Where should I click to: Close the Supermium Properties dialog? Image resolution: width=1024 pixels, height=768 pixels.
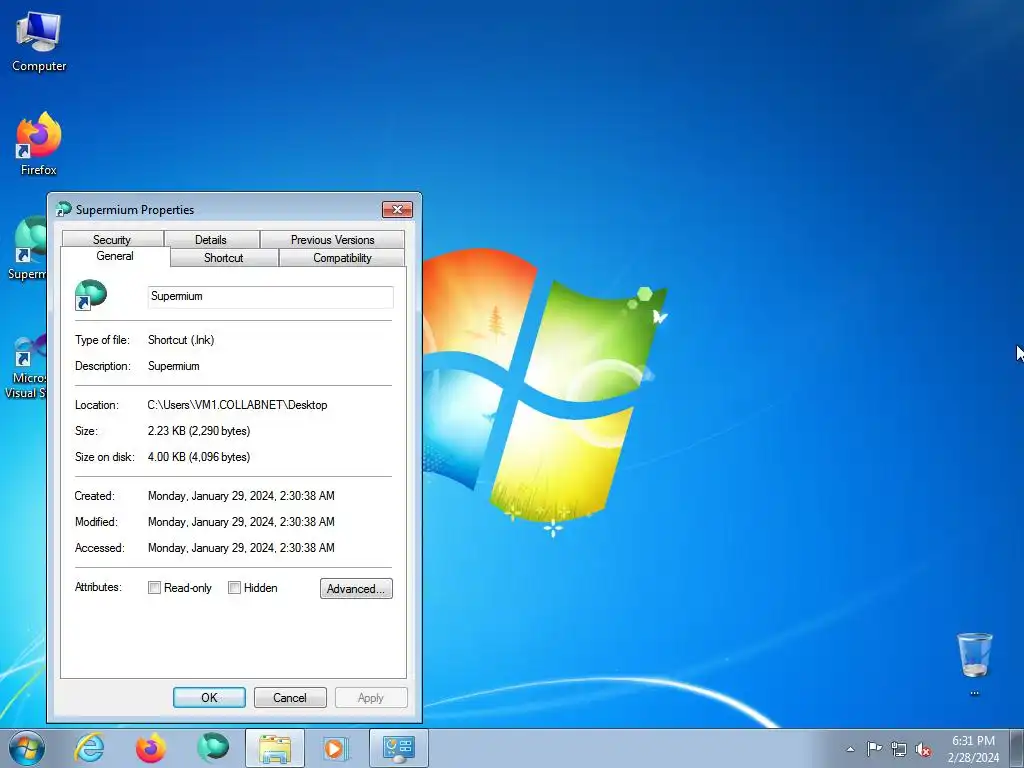pyautogui.click(x=397, y=210)
